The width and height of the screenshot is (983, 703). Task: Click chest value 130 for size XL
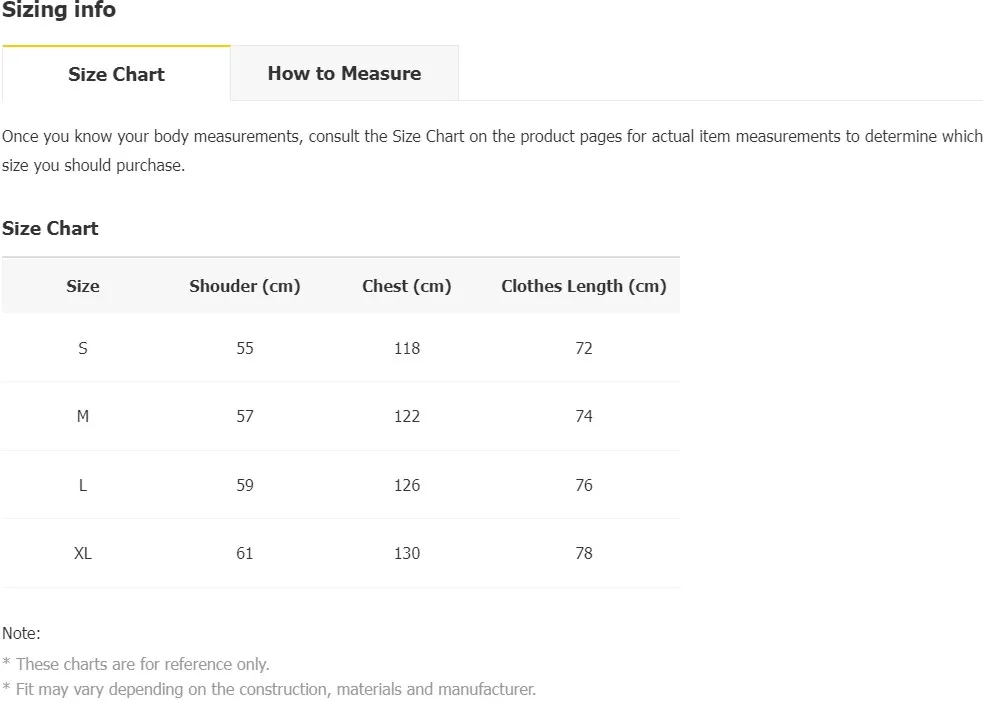[407, 553]
